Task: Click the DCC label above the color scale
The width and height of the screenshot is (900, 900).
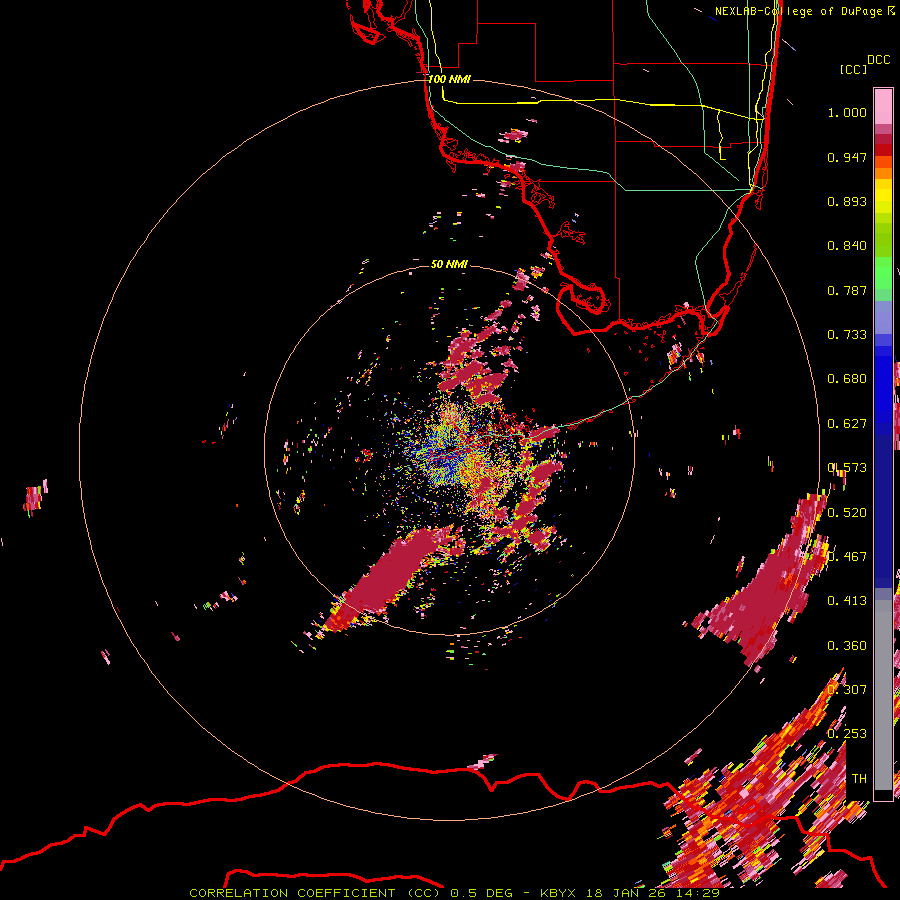Action: coord(878,60)
